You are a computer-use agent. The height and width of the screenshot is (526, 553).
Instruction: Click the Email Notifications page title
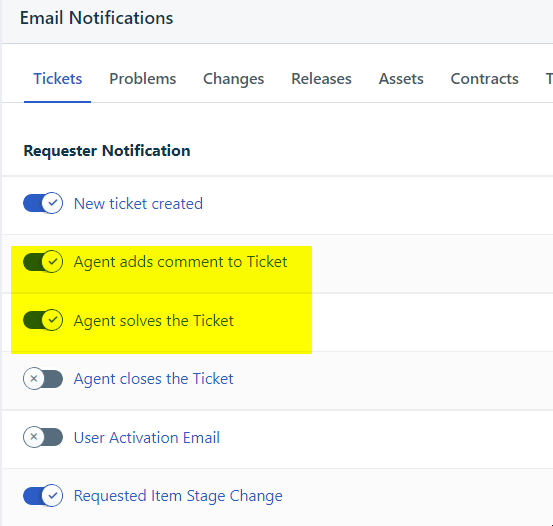coord(96,18)
